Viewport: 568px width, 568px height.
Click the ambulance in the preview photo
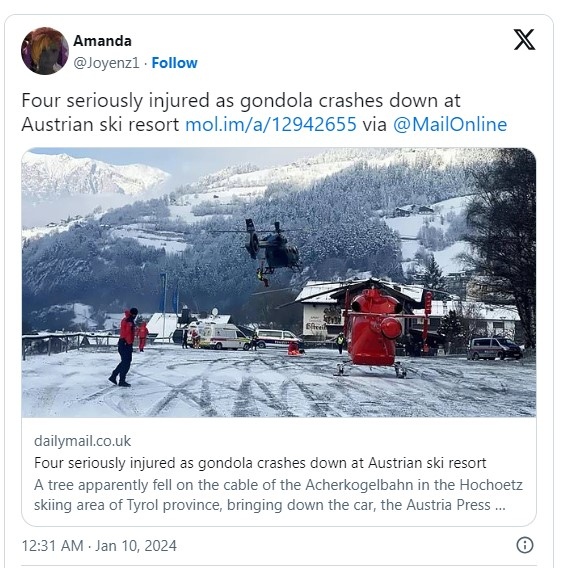220,337
